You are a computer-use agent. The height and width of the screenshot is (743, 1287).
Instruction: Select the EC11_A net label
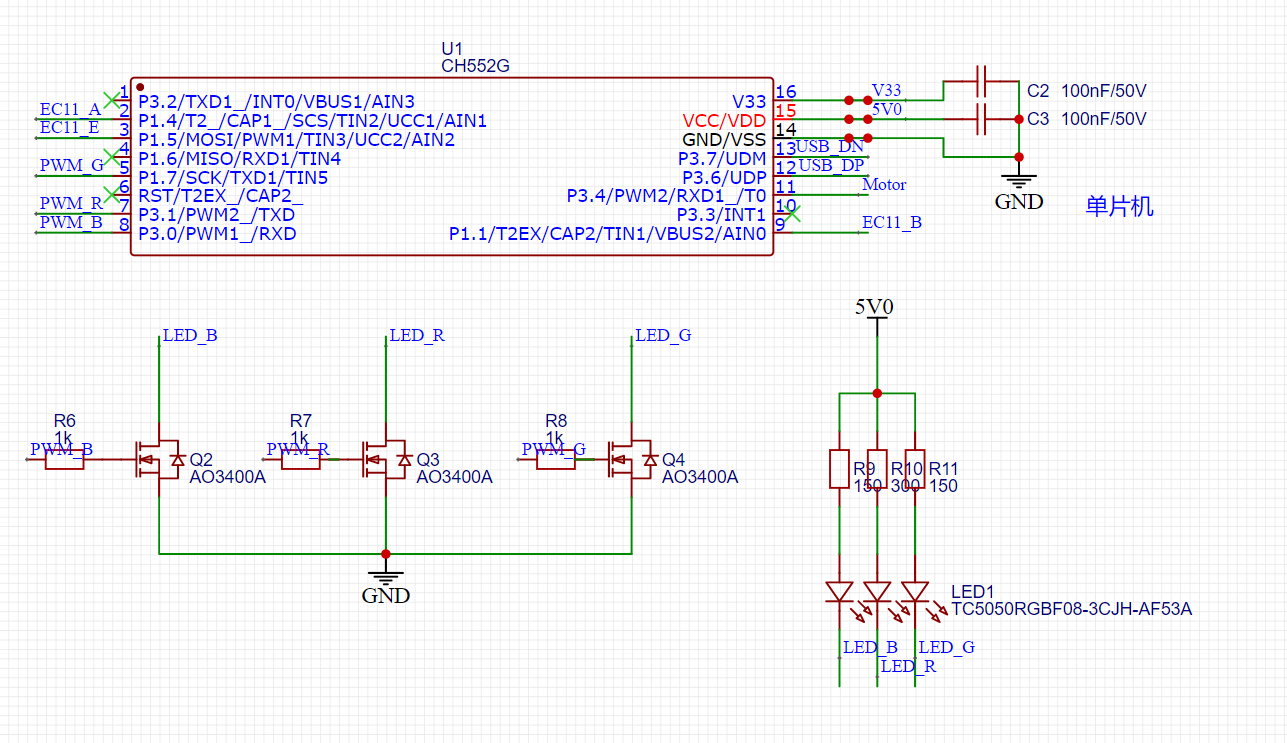[69, 108]
